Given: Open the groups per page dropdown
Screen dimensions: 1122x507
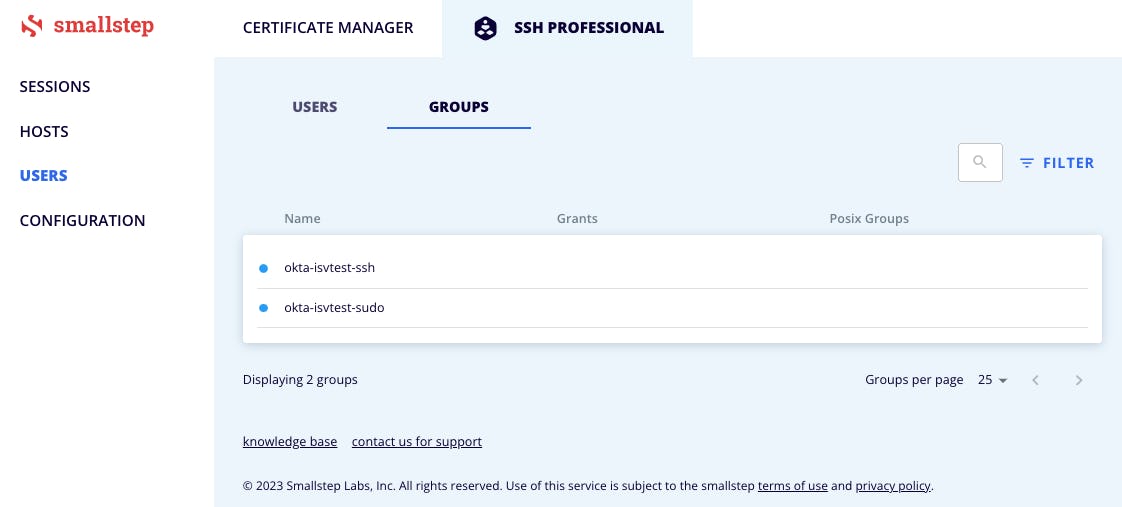Looking at the screenshot, I should tap(993, 380).
